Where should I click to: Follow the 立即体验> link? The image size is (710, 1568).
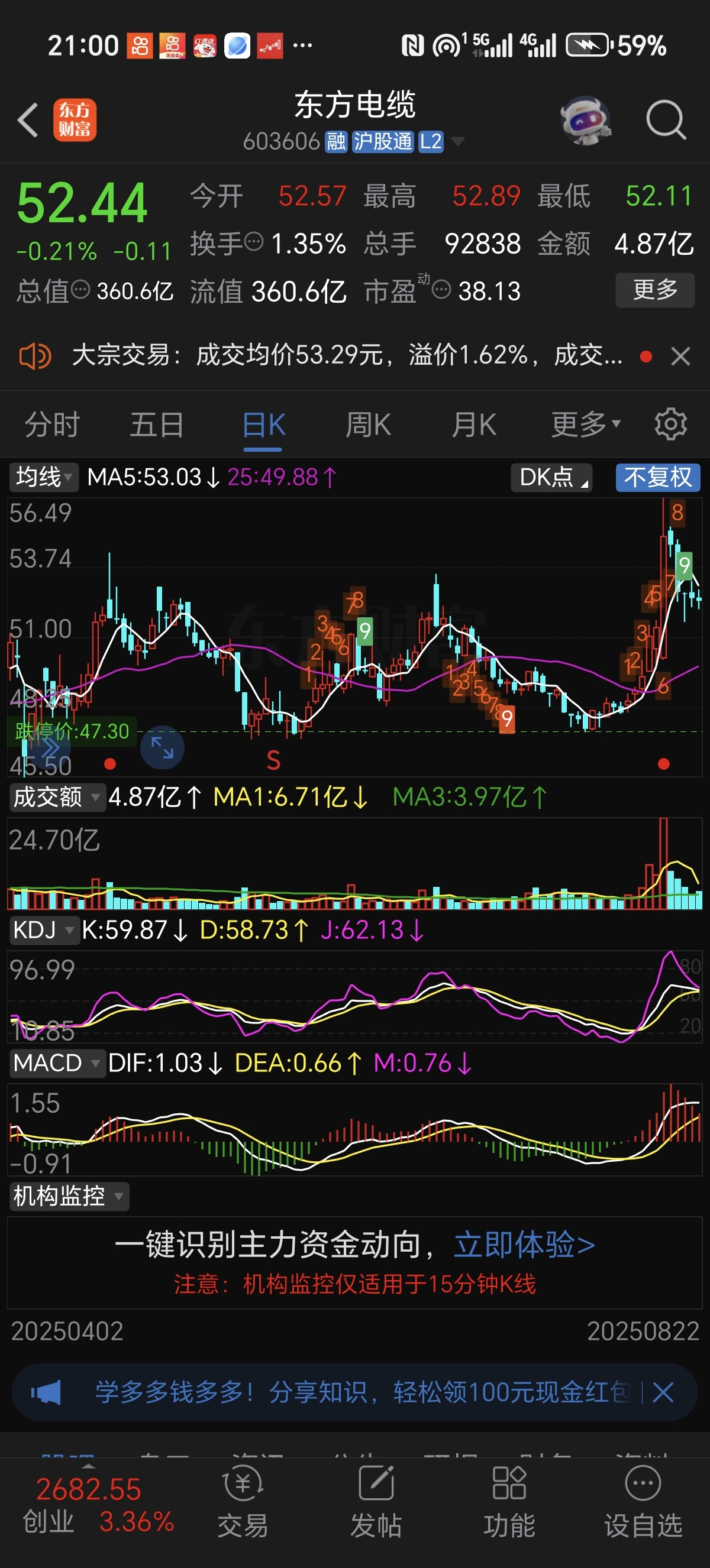524,1244
